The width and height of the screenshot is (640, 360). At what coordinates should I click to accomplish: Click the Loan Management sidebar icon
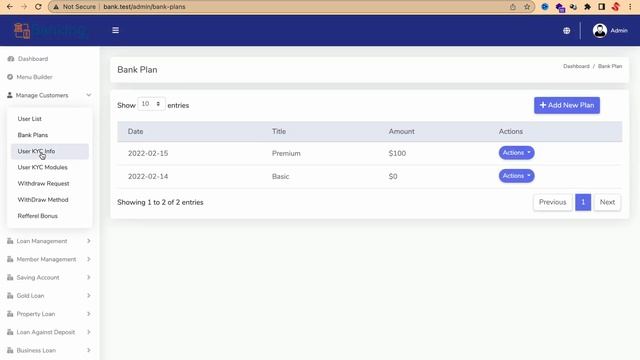pyautogui.click(x=10, y=241)
